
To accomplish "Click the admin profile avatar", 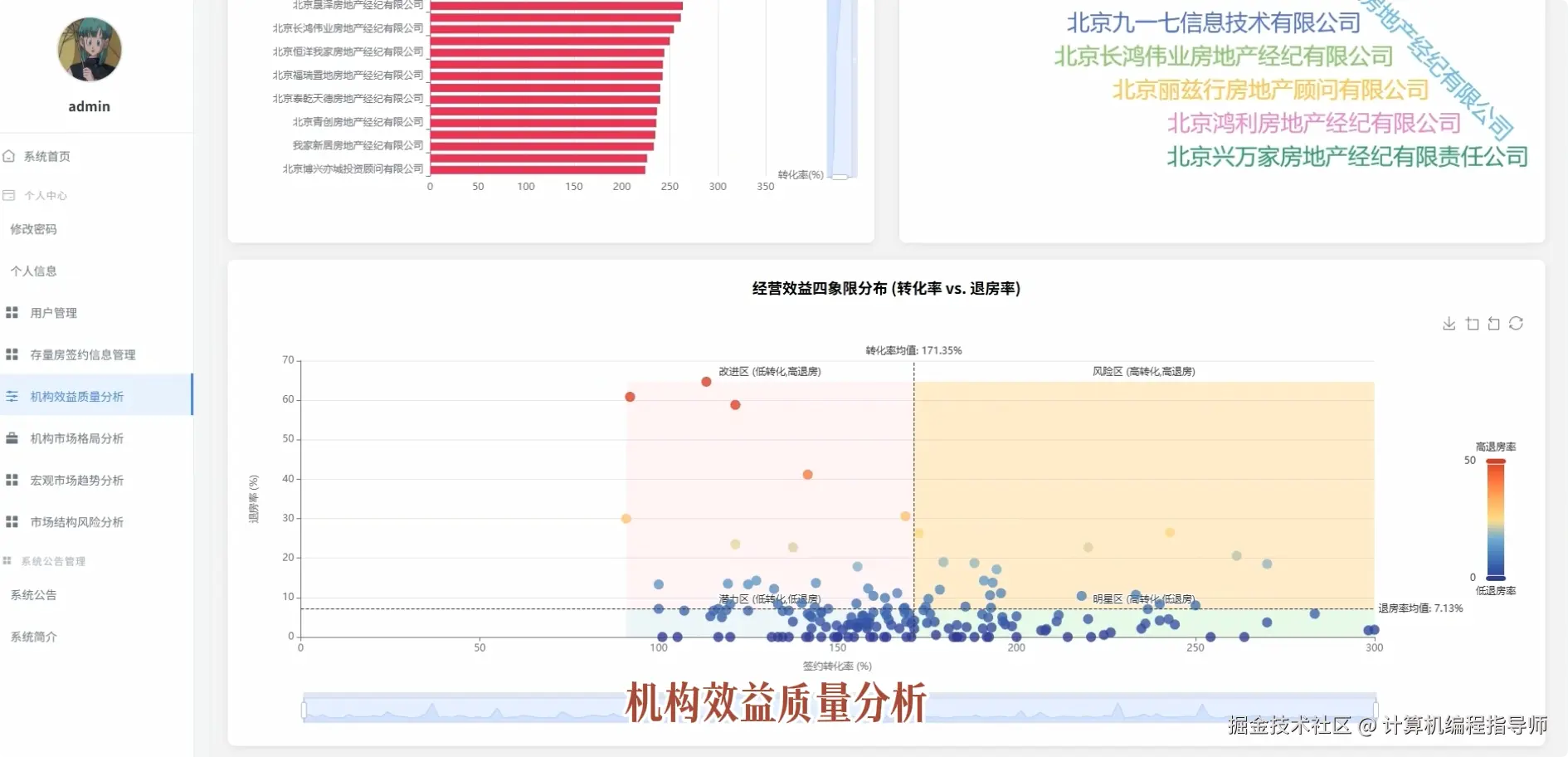I will point(89,51).
